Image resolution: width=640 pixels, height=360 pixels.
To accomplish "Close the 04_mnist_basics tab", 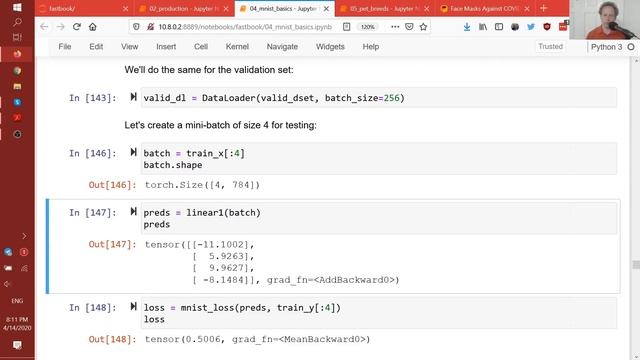I will coord(326,9).
